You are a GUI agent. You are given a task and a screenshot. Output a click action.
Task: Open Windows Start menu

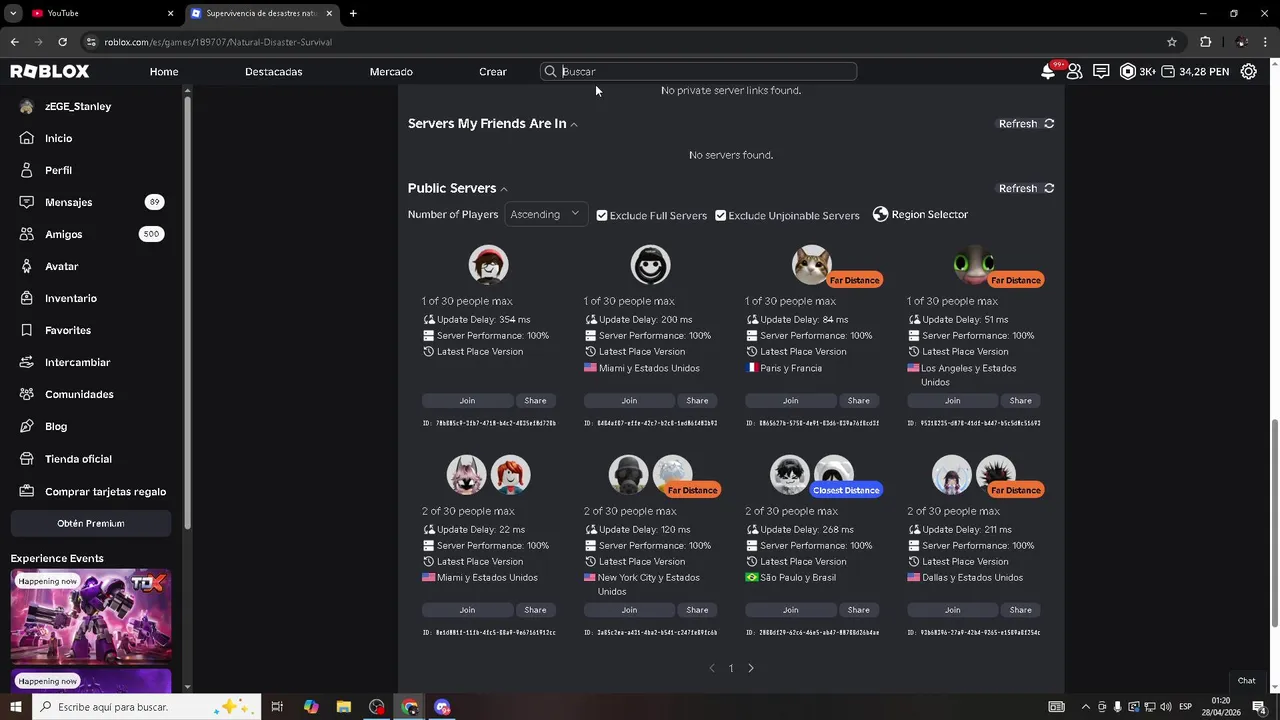coord(15,707)
